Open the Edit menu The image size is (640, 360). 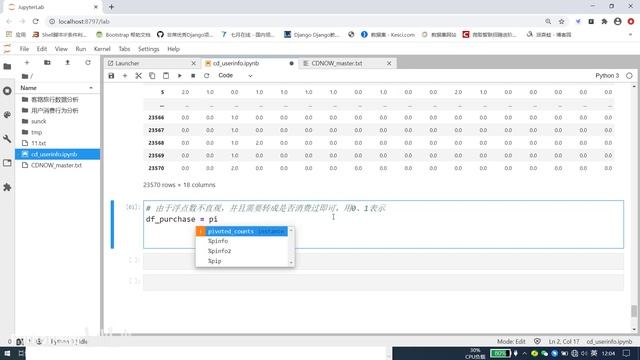(x=42, y=49)
